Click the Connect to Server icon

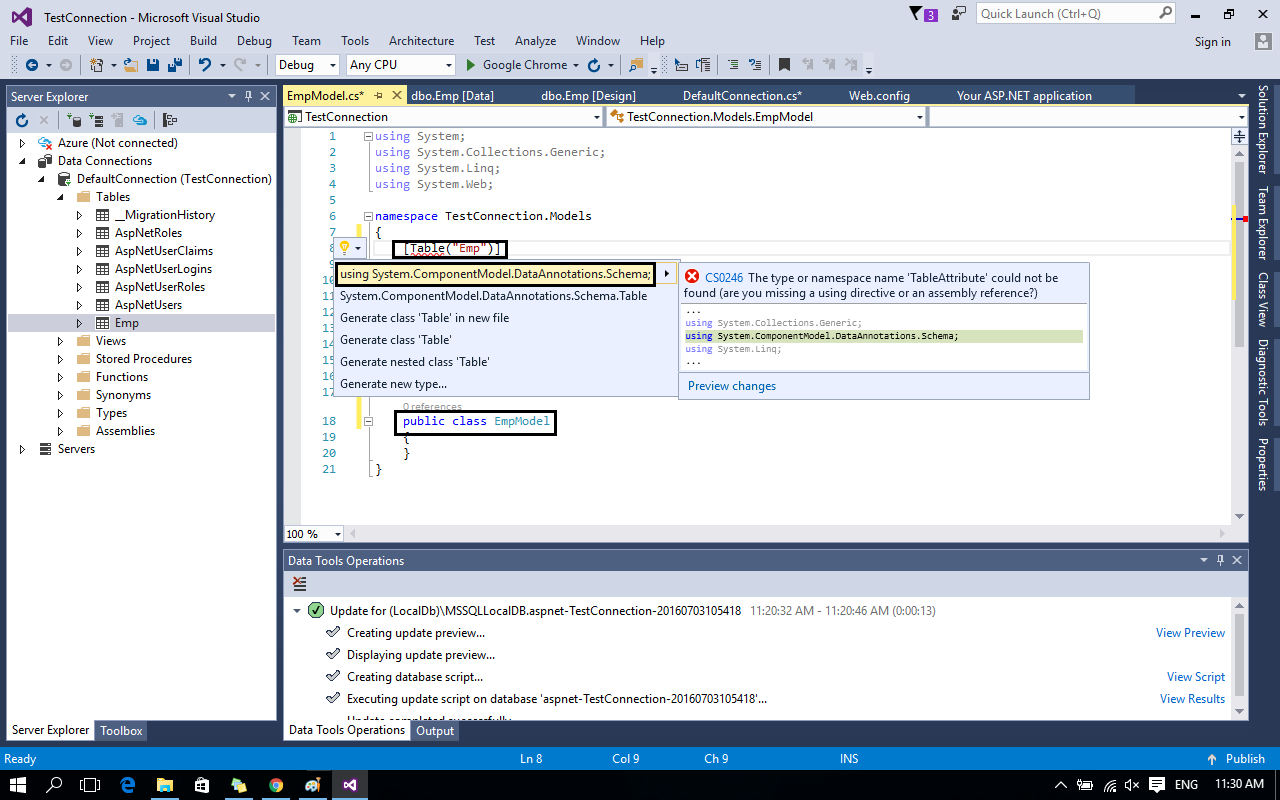coord(97,120)
